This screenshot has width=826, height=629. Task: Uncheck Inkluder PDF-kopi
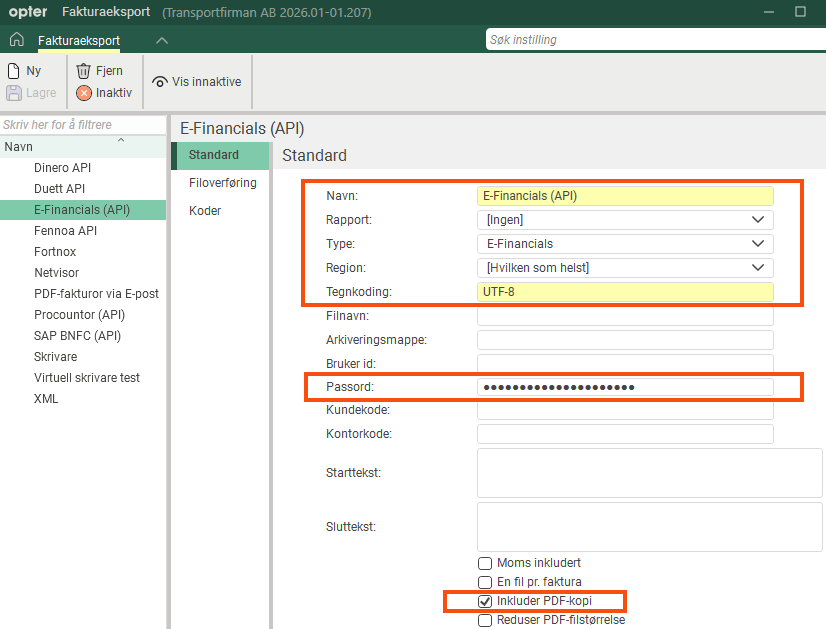(x=485, y=601)
